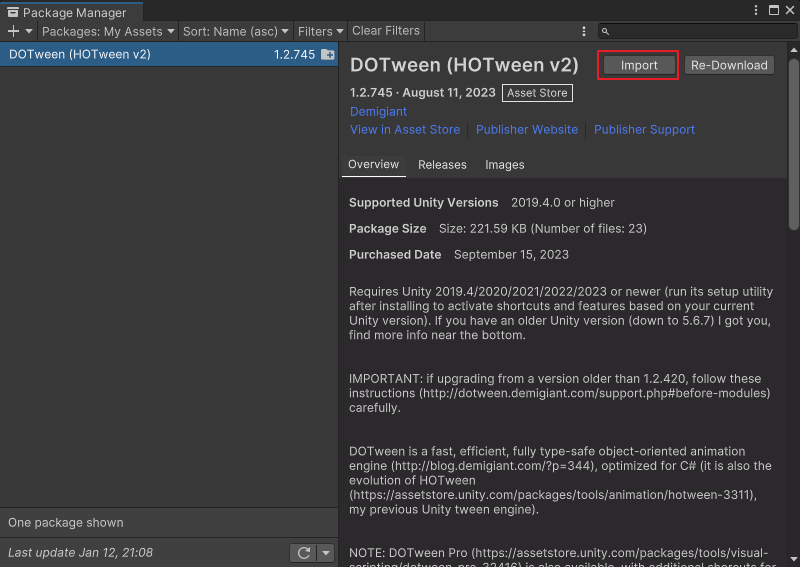This screenshot has width=800, height=567.
Task: Maximize the Package Manager window
Action: [774, 10]
